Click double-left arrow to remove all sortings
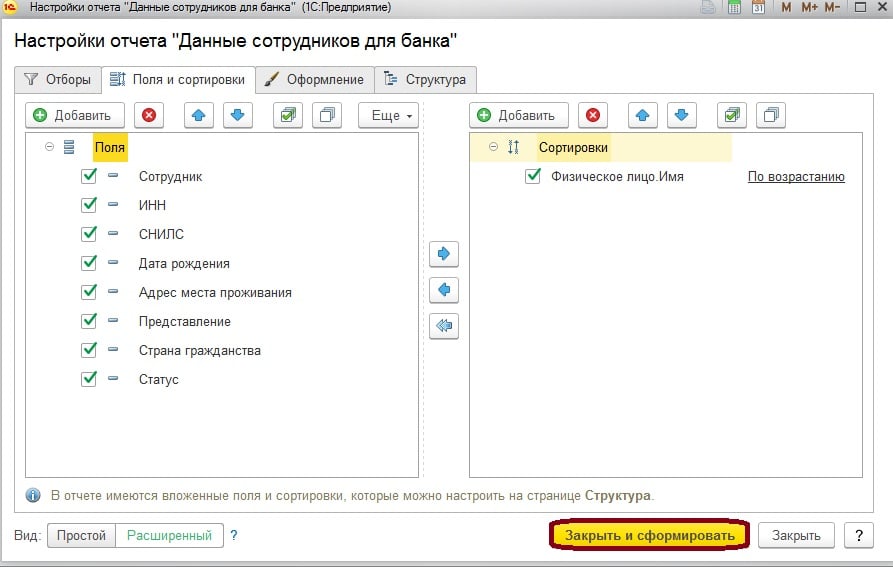Viewport: 893px width, 567px height. [x=443, y=326]
